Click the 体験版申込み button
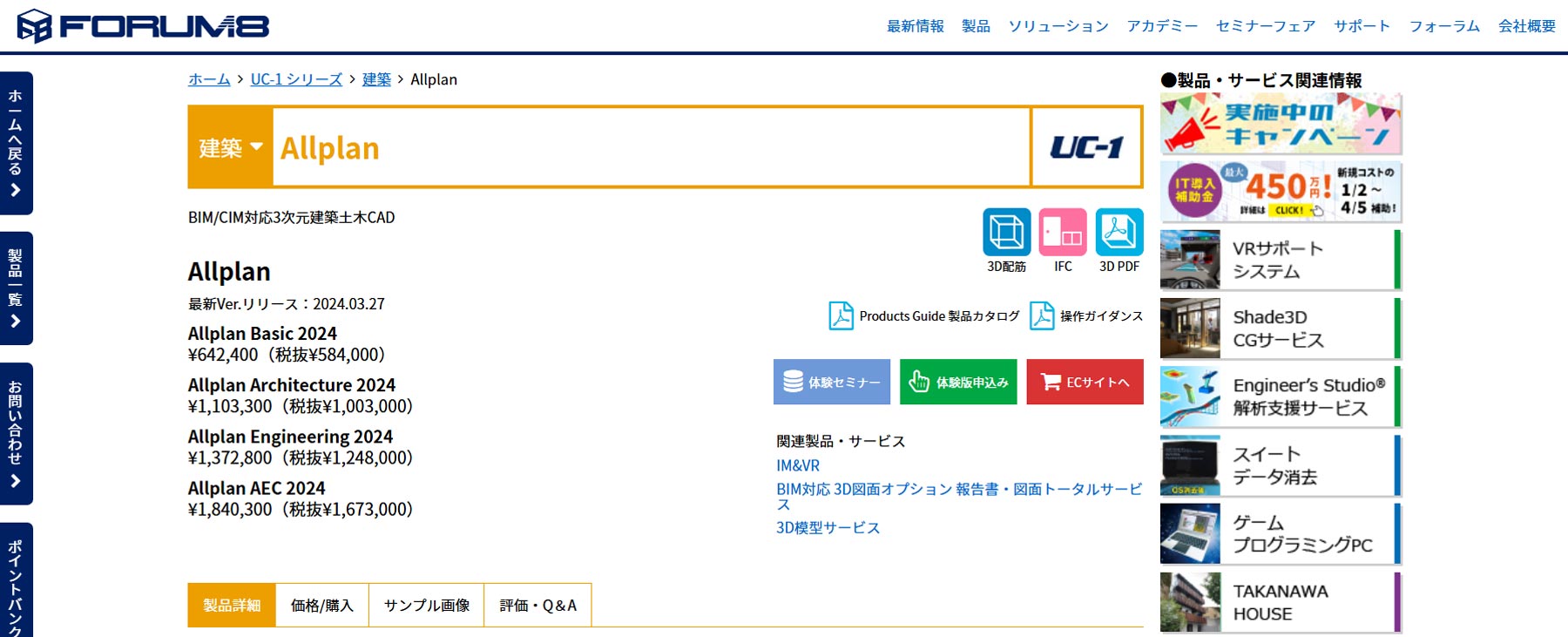This screenshot has height=637, width=1568. 958,382
